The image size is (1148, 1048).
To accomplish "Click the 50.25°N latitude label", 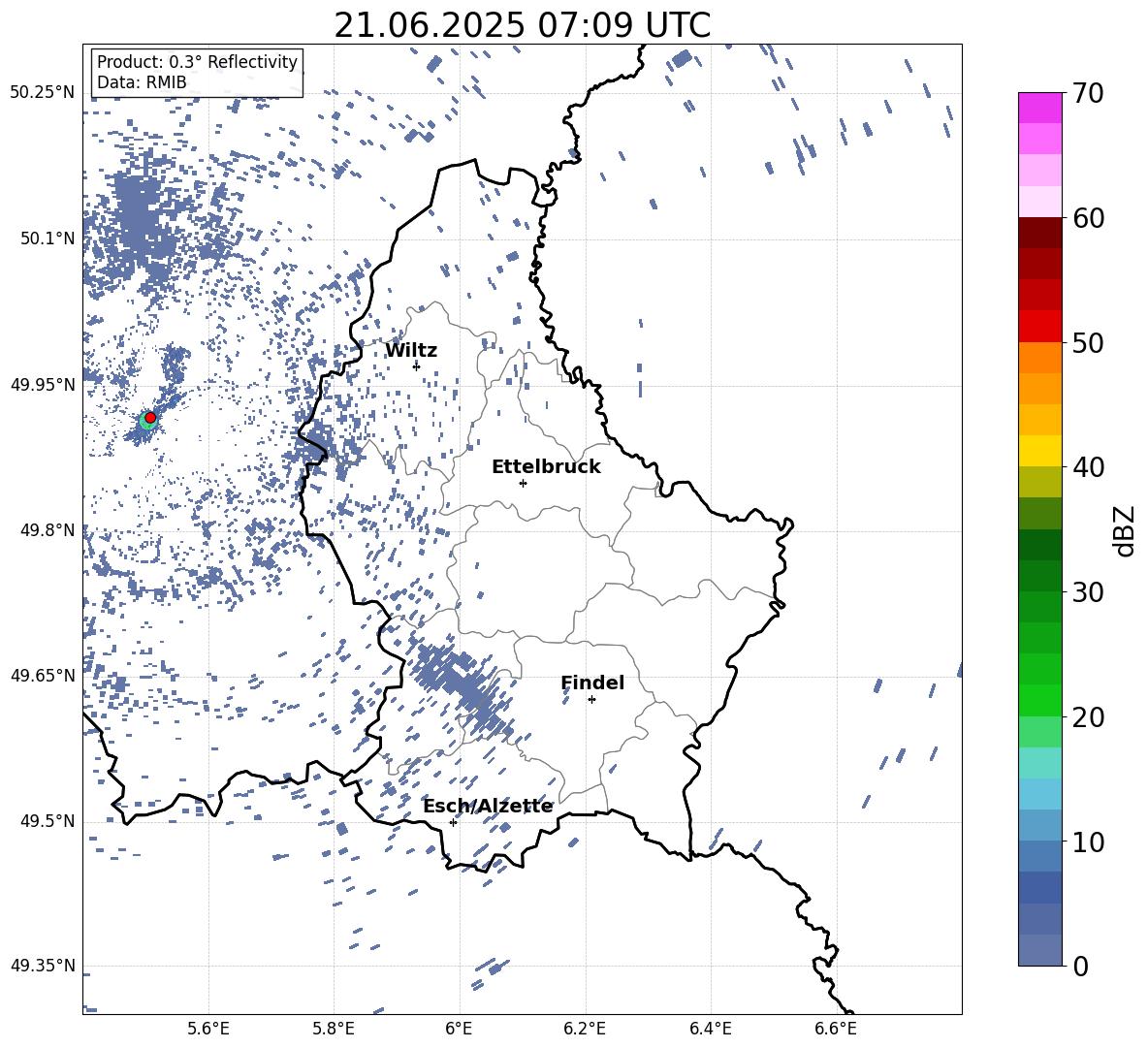I will tap(42, 93).
